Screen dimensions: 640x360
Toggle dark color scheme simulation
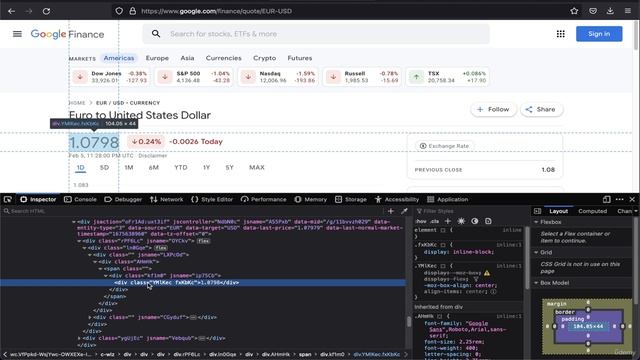(x=475, y=221)
